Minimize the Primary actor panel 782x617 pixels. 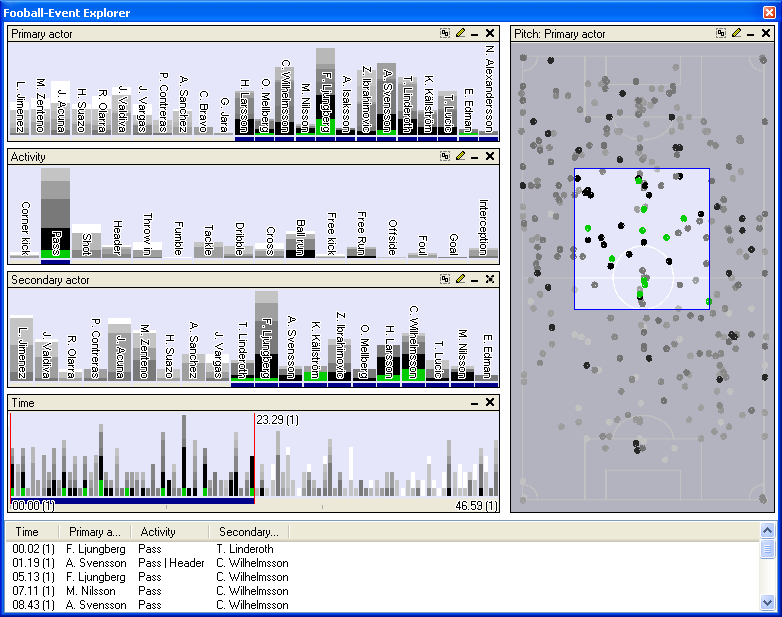[475, 34]
